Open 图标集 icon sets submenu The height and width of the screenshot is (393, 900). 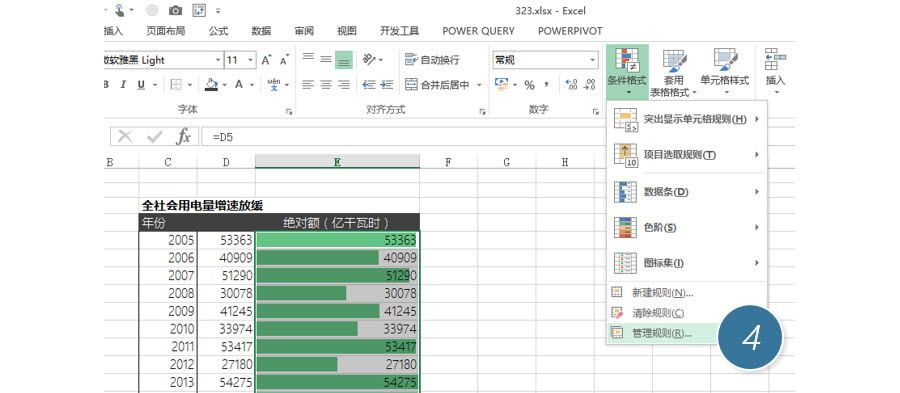(x=687, y=263)
